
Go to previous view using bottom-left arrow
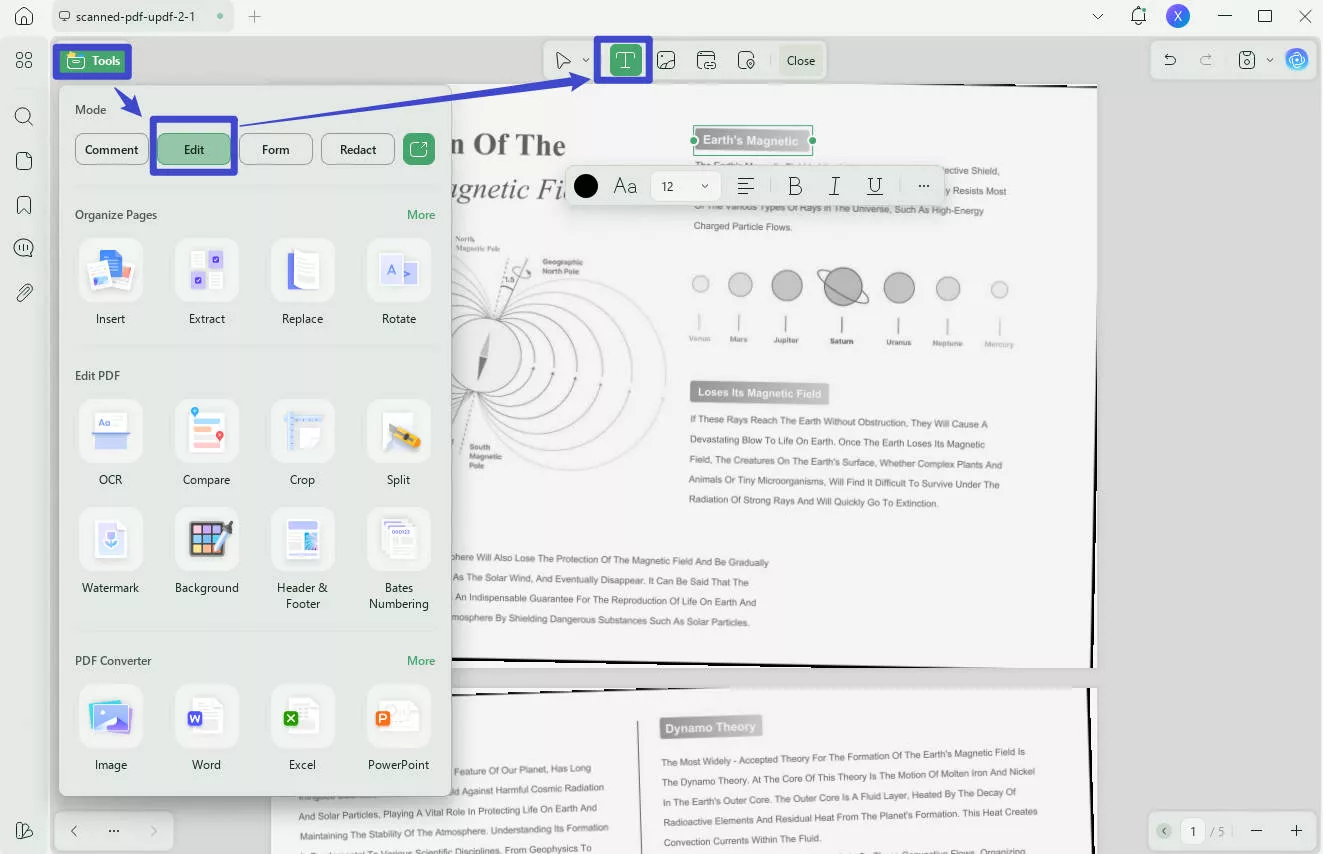pyautogui.click(x=74, y=831)
